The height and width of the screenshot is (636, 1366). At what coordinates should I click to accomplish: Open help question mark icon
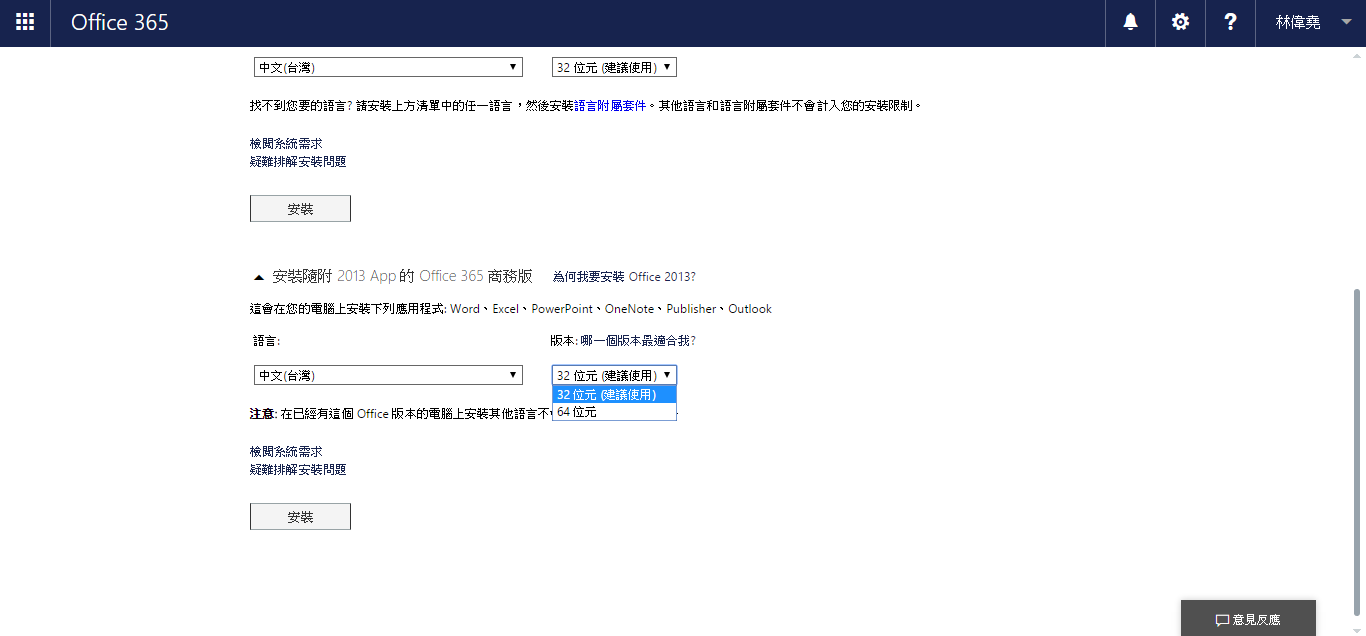(x=1230, y=22)
